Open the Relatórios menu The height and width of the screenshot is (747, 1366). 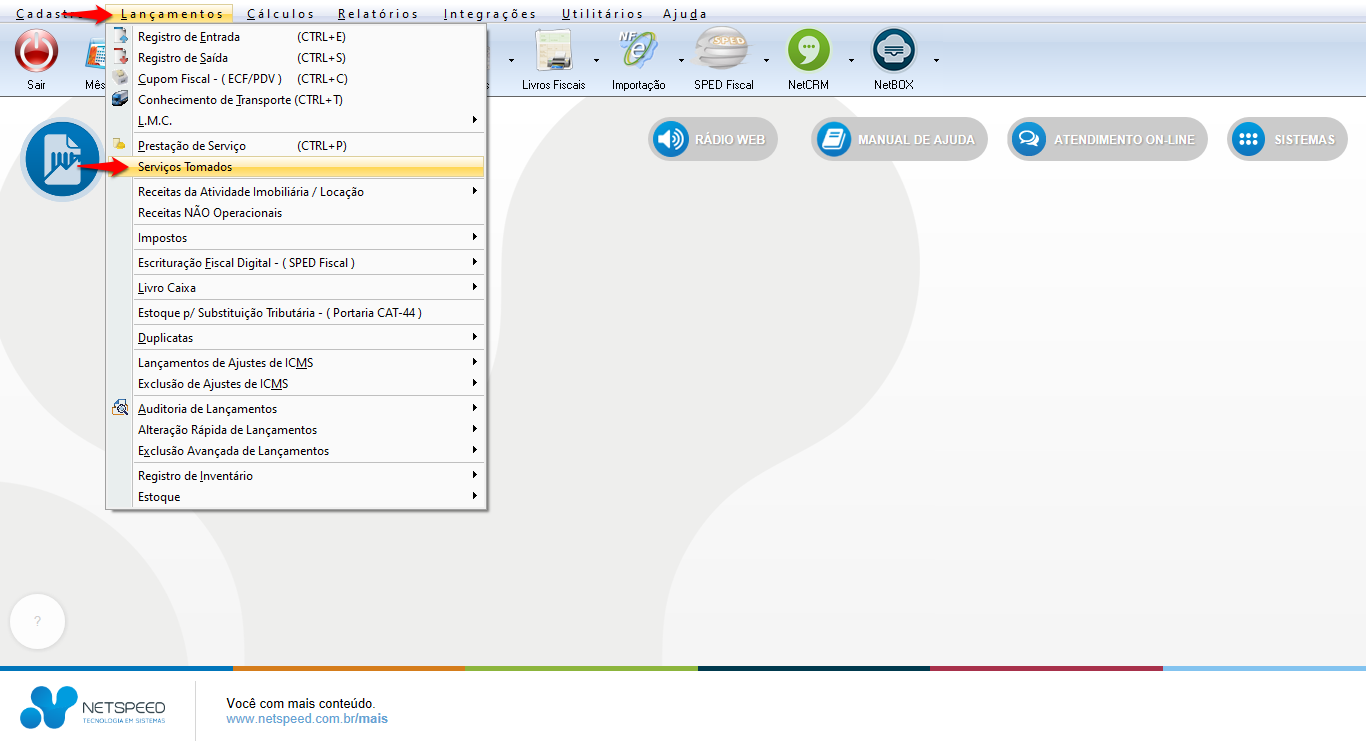(x=378, y=14)
